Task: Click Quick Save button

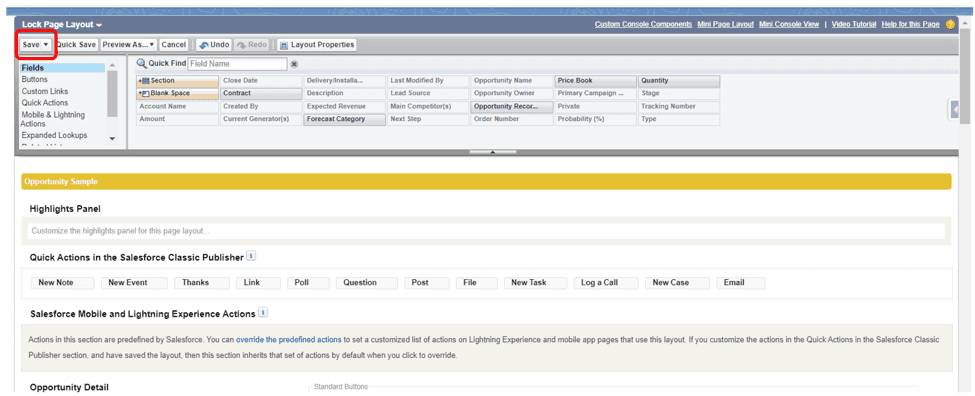Action: point(76,45)
